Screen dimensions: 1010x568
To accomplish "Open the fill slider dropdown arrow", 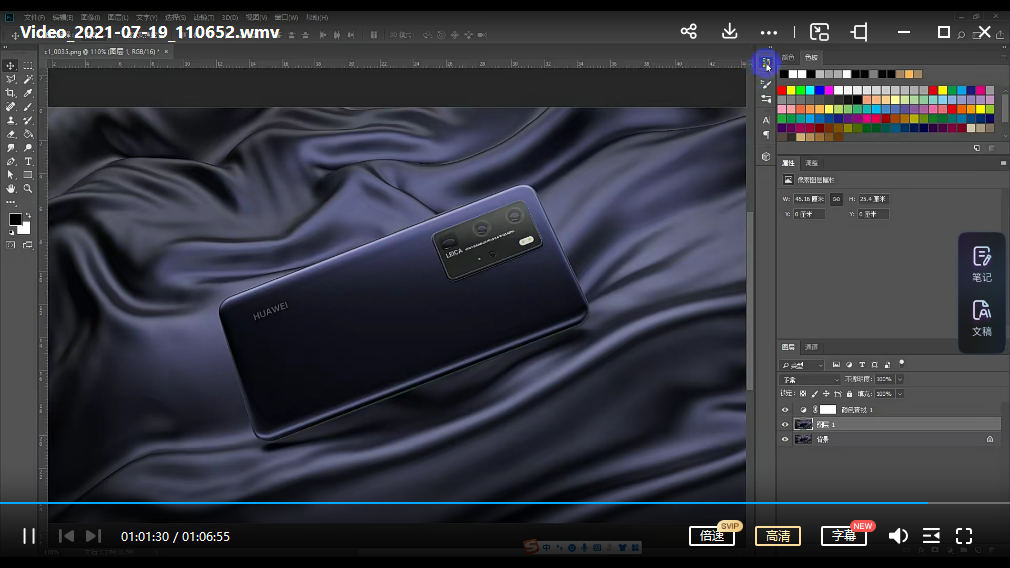I will [900, 393].
